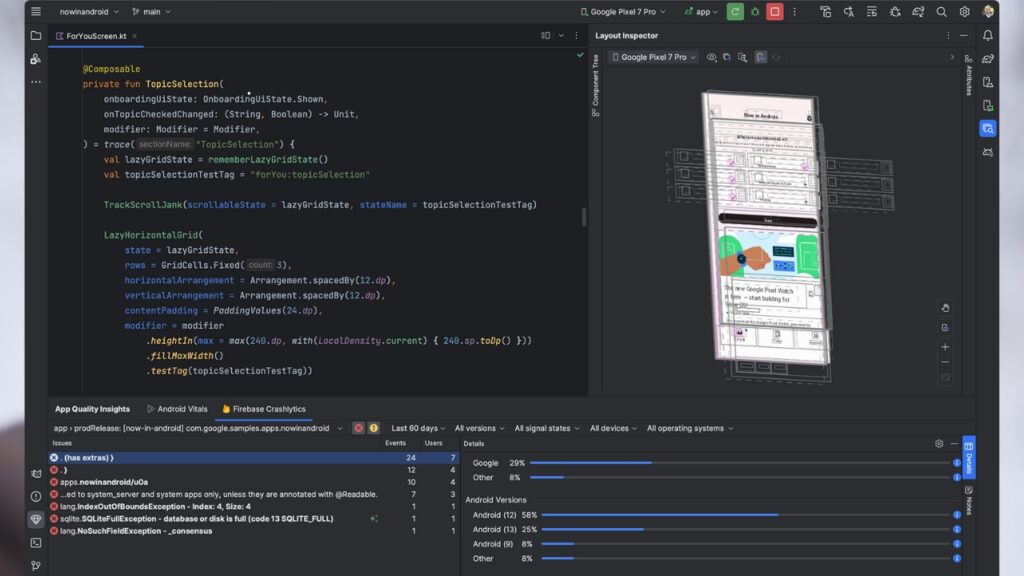Viewport: 1024px width, 576px height.
Task: Open the IDE Settings gear
Action: pos(965,11)
